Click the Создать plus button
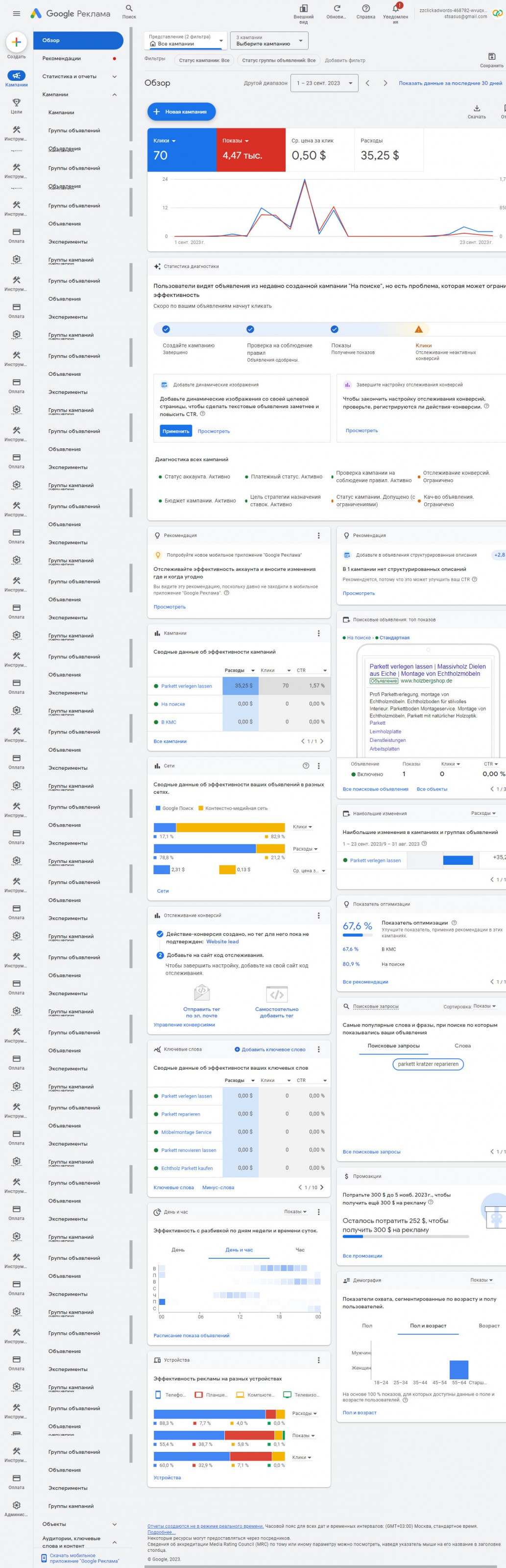 point(17,42)
